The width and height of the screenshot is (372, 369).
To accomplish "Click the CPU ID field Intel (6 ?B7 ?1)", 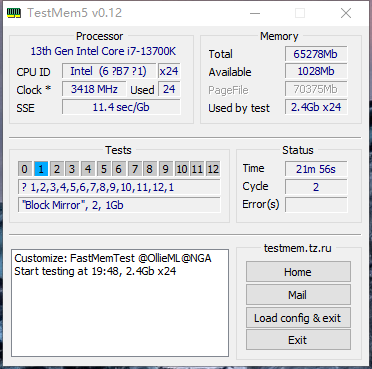I will (109, 71).
